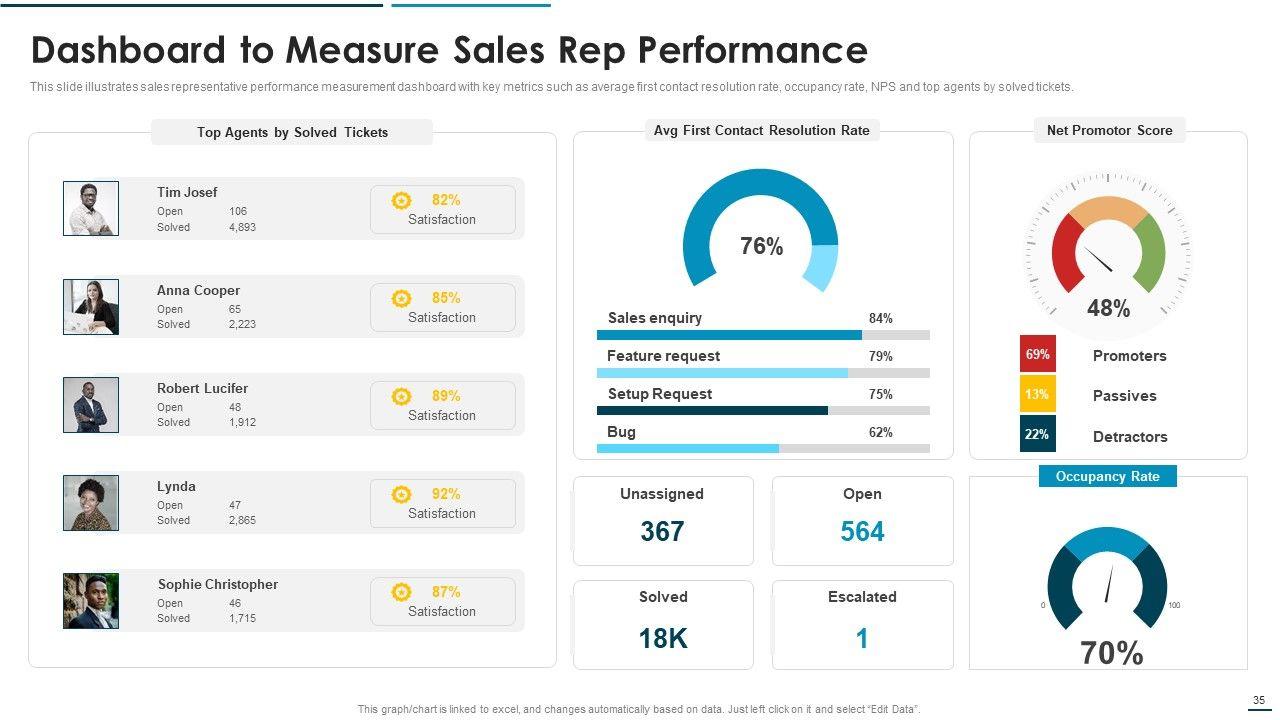Select the Top Agents by Solved Tickets header

tap(292, 132)
